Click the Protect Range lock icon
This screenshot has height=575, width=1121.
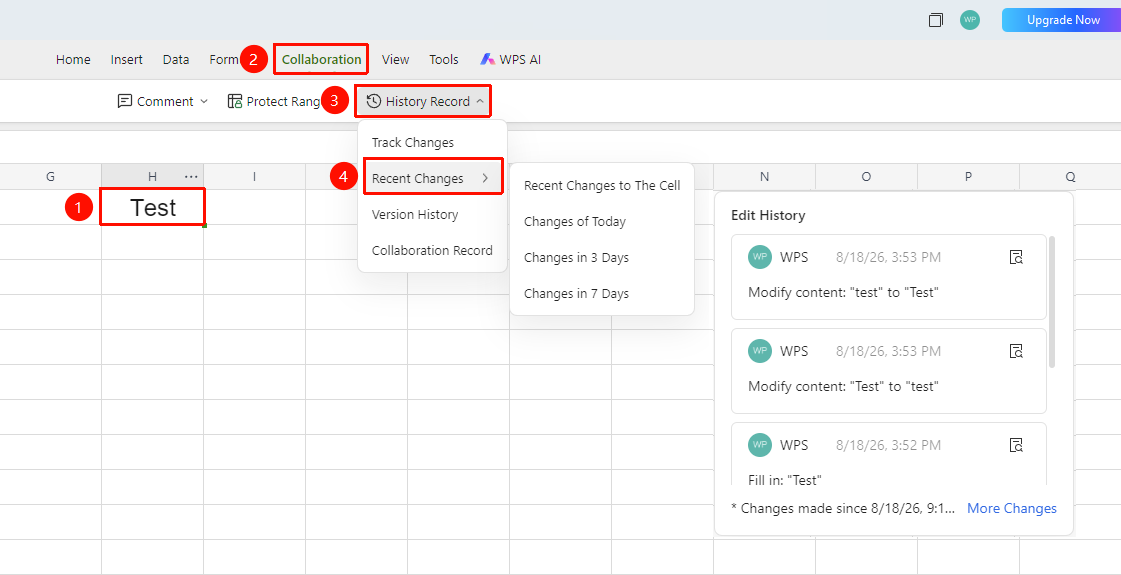tap(234, 101)
